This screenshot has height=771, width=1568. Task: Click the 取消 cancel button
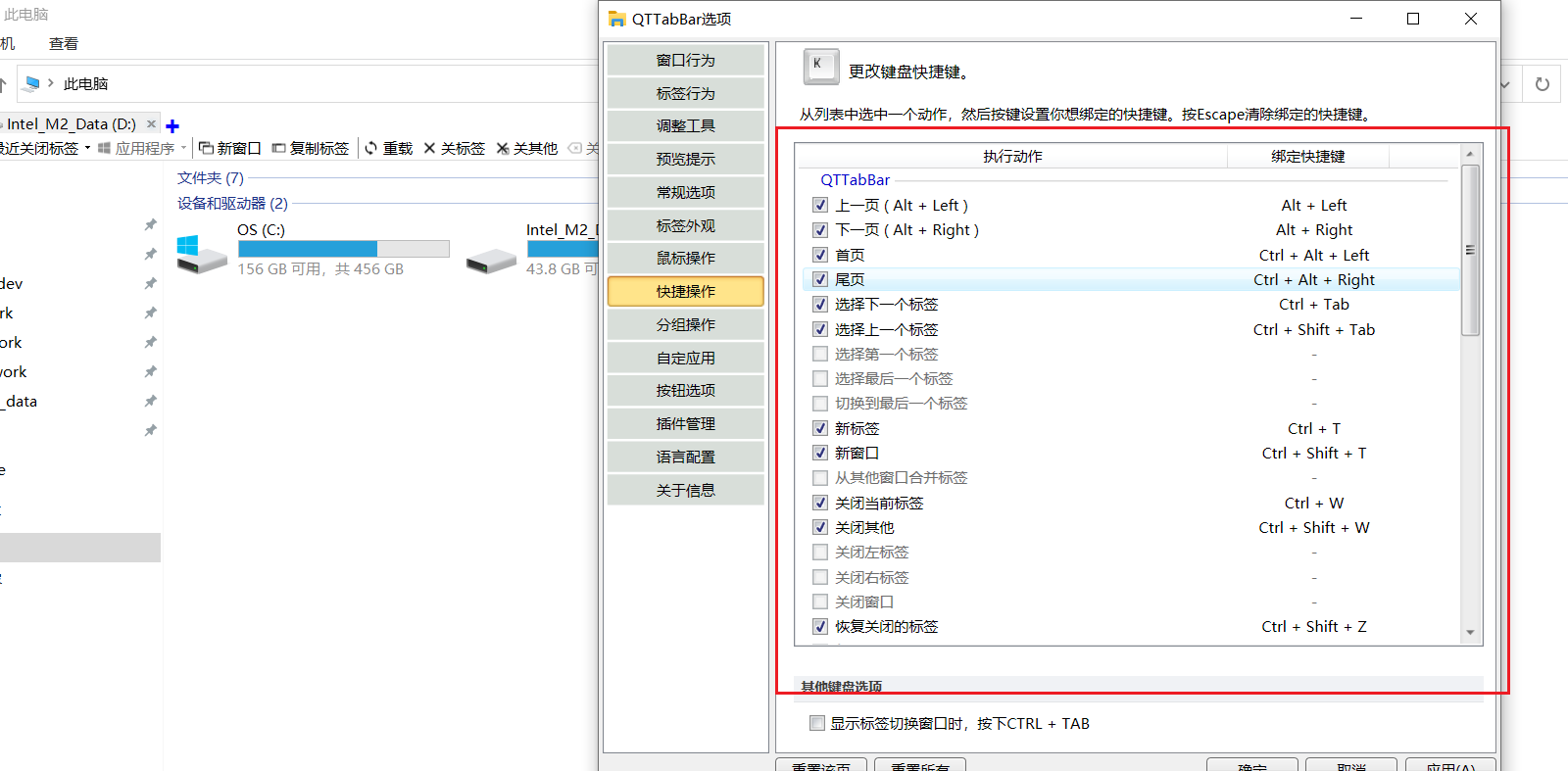[x=1351, y=765]
